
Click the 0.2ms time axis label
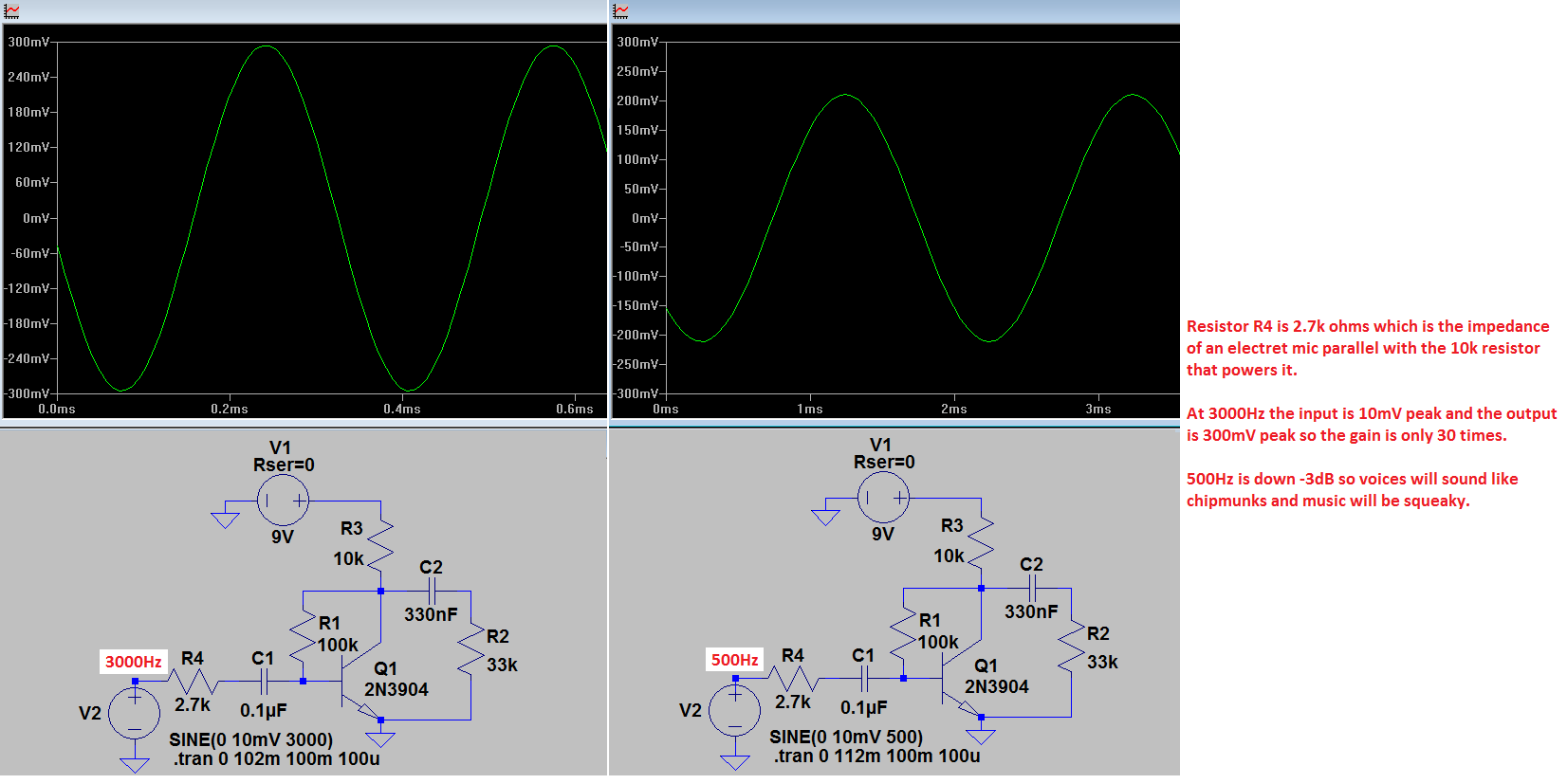click(230, 410)
